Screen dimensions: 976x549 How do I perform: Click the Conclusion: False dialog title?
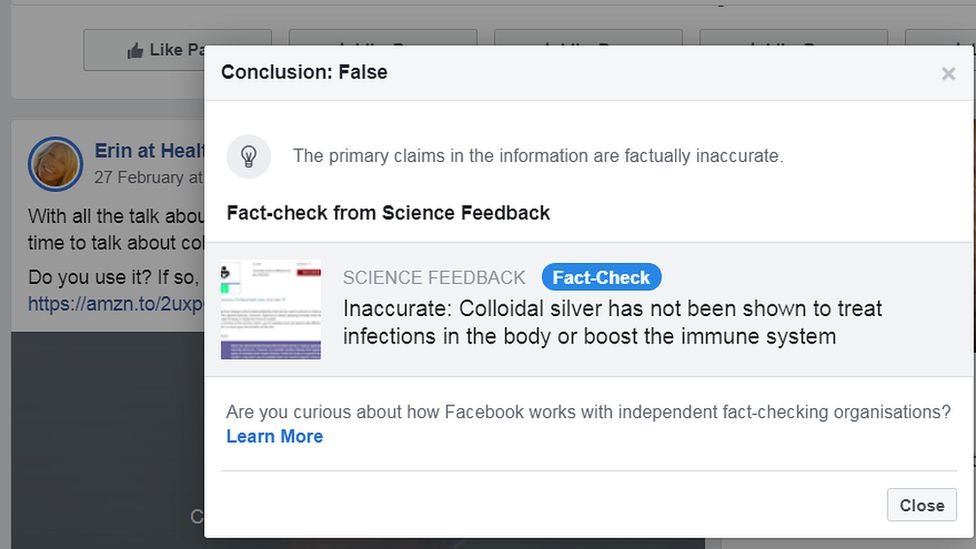point(304,72)
